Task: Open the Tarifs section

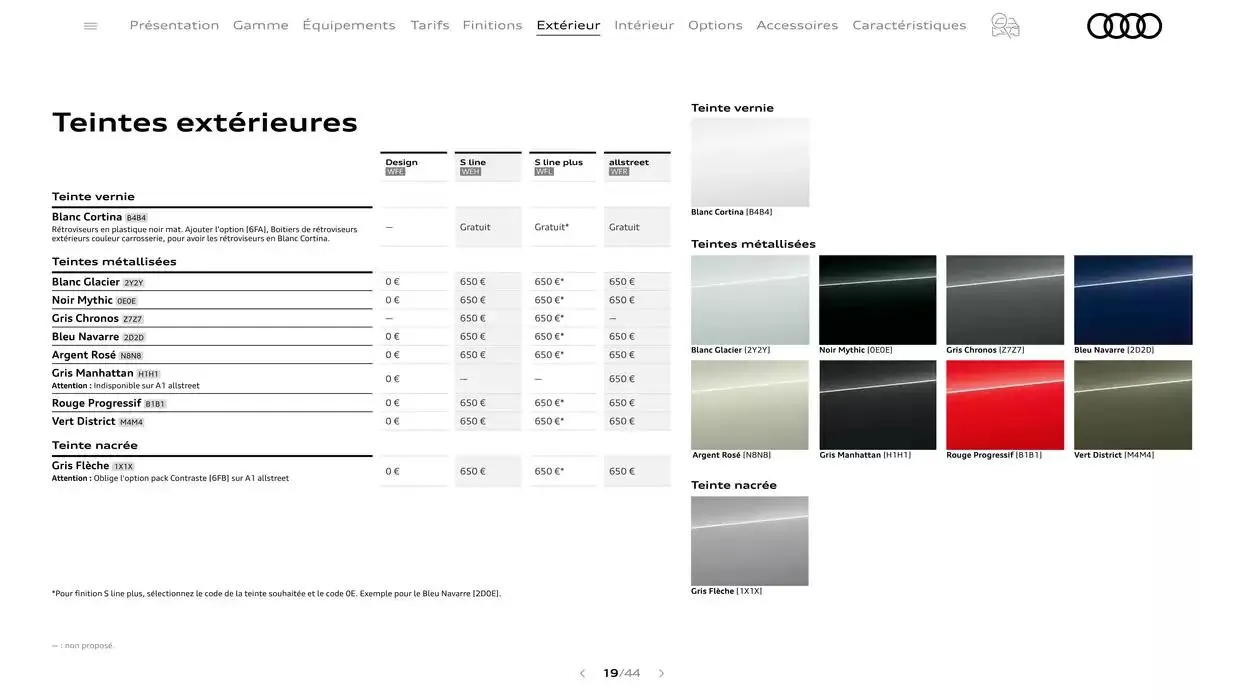Action: 430,25
